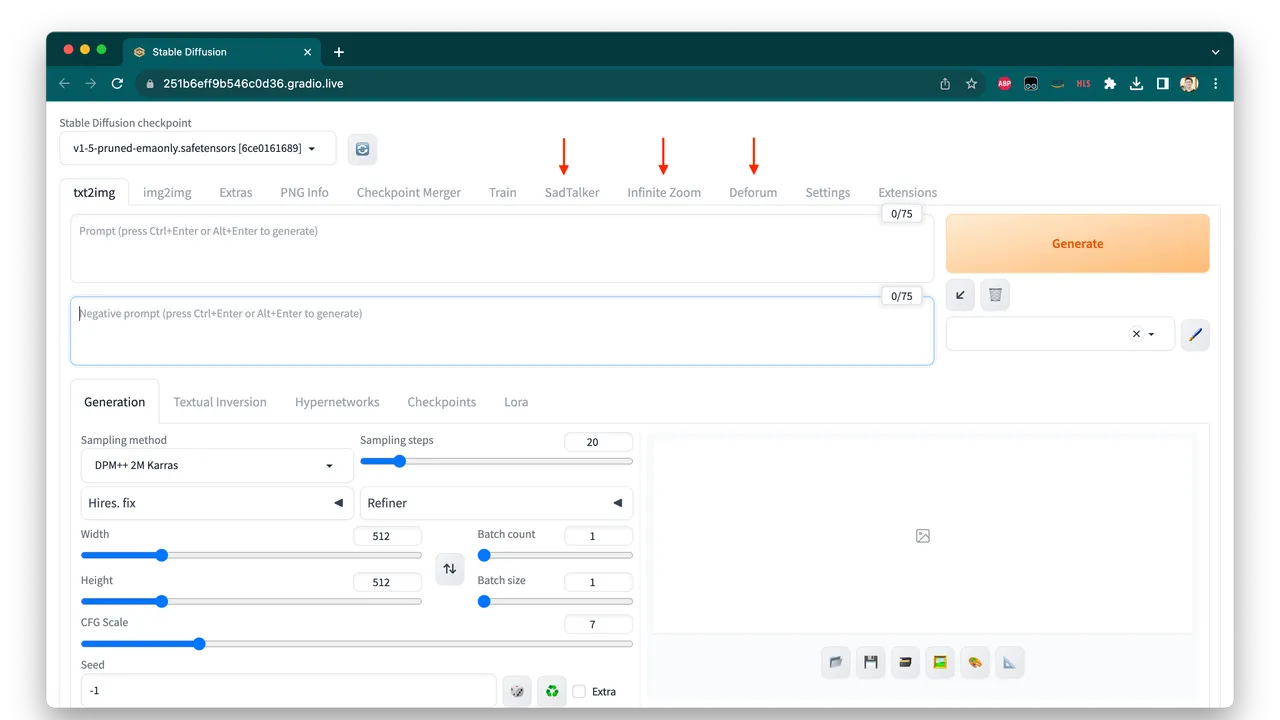
Task: Show Chrome downloads
Action: (x=1136, y=84)
